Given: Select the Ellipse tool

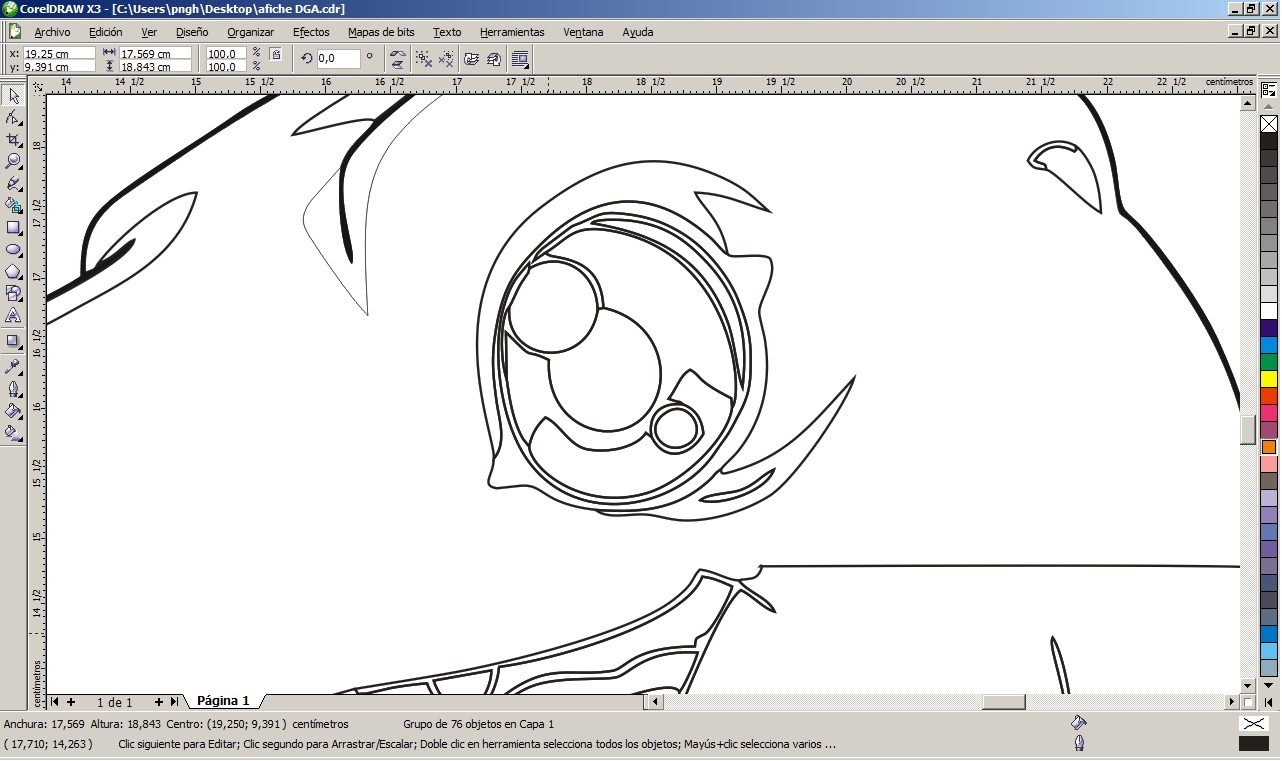Looking at the screenshot, I should click(14, 249).
